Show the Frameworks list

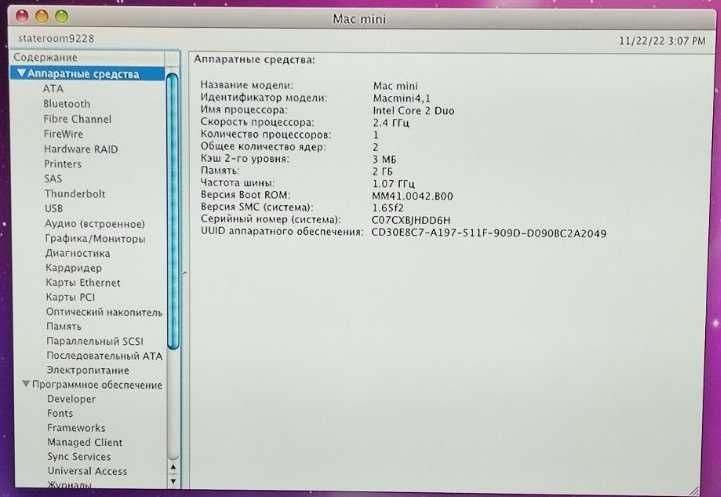pos(76,428)
